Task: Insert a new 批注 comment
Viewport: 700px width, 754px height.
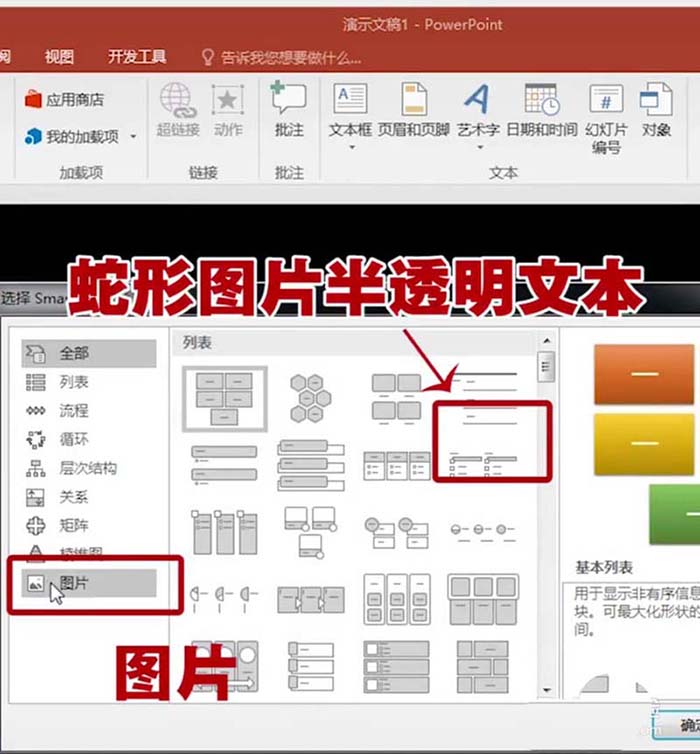Action: 289,110
